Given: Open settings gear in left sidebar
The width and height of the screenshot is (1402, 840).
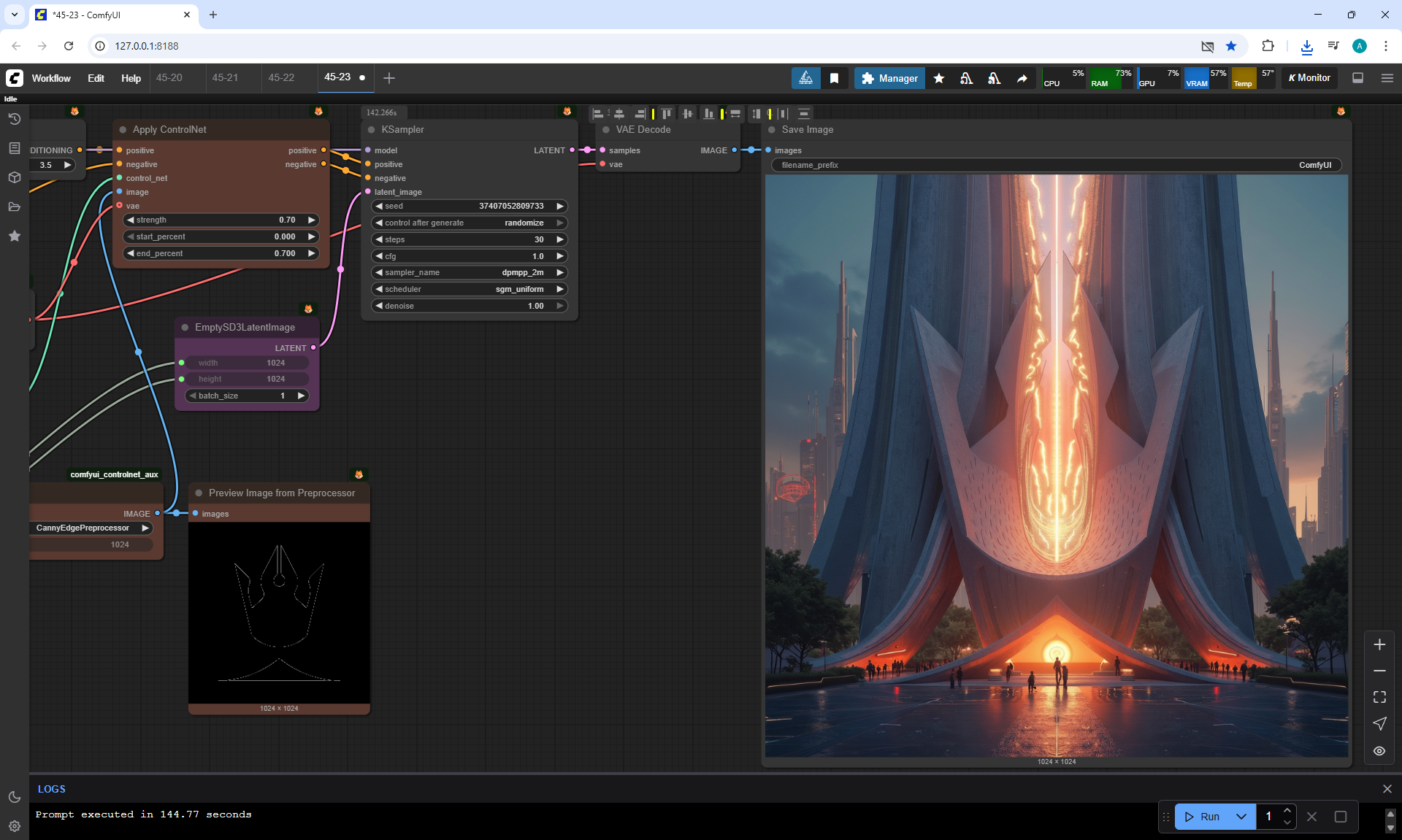Looking at the screenshot, I should click(14, 826).
